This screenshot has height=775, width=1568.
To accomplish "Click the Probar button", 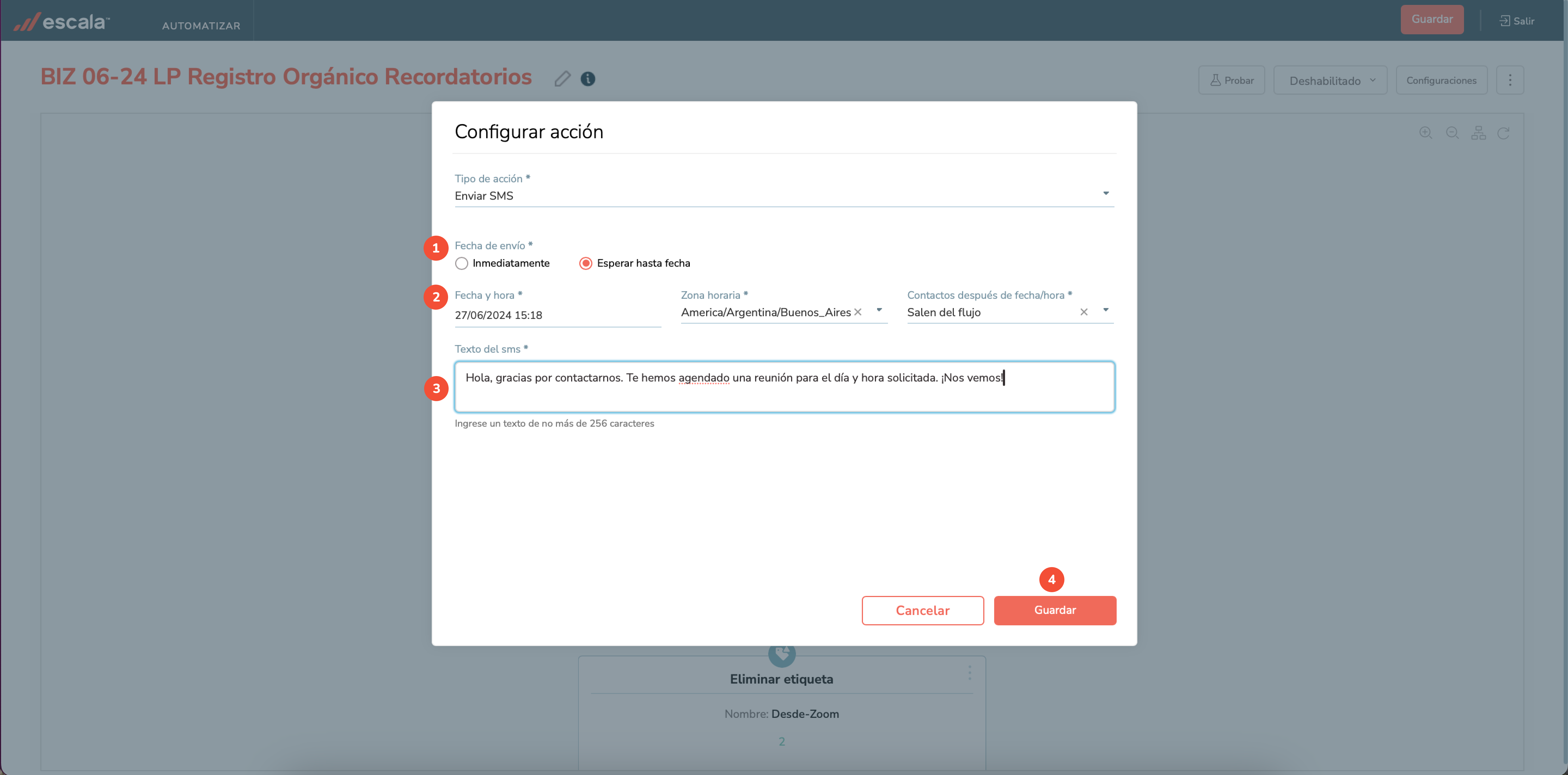I will click(x=1231, y=80).
